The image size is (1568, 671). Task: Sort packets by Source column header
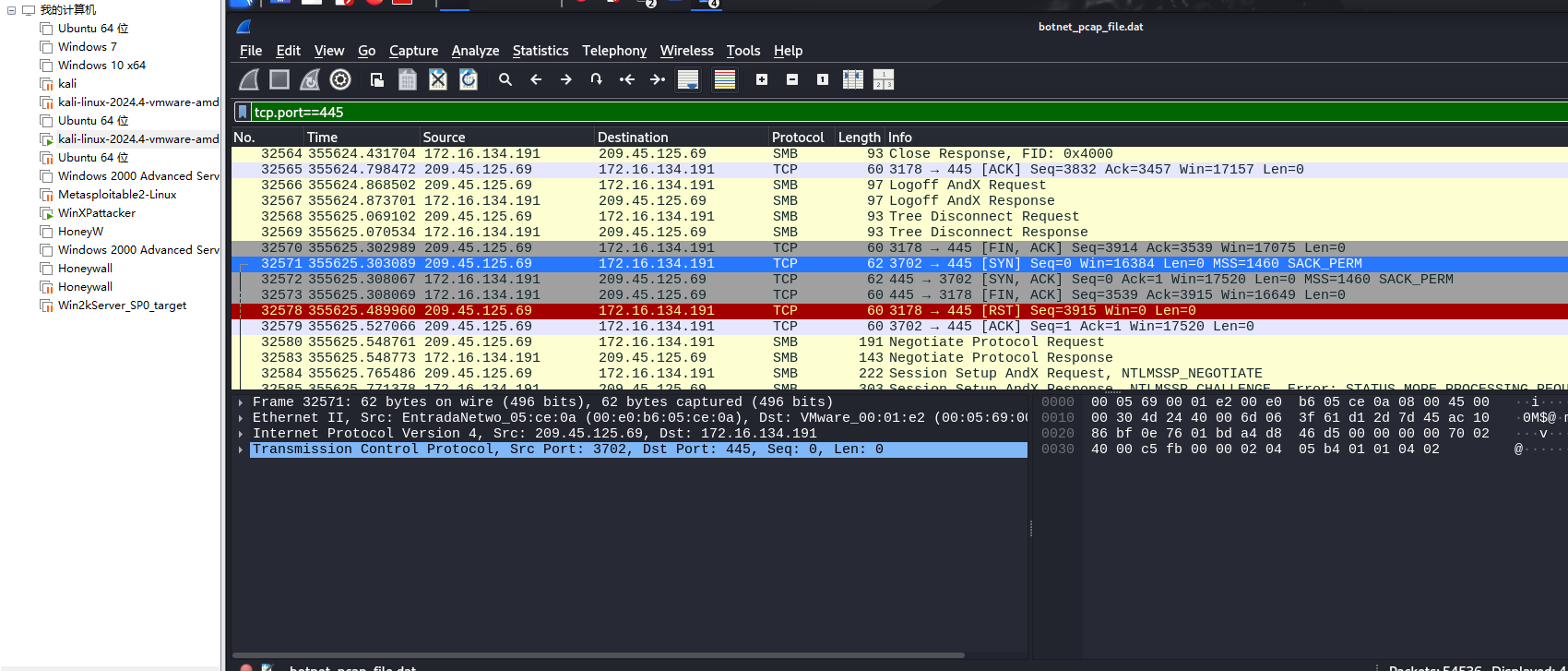(x=507, y=138)
